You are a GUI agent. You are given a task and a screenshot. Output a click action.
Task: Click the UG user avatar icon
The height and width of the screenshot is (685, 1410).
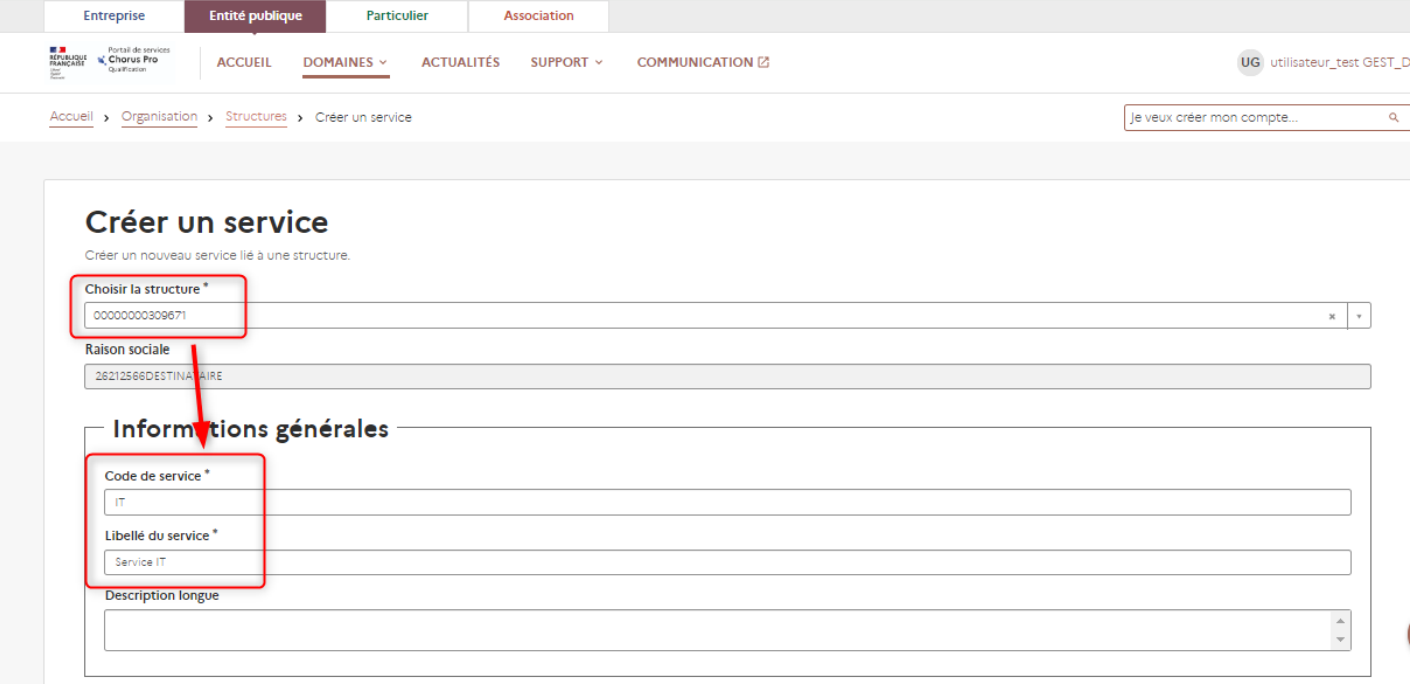1250,62
